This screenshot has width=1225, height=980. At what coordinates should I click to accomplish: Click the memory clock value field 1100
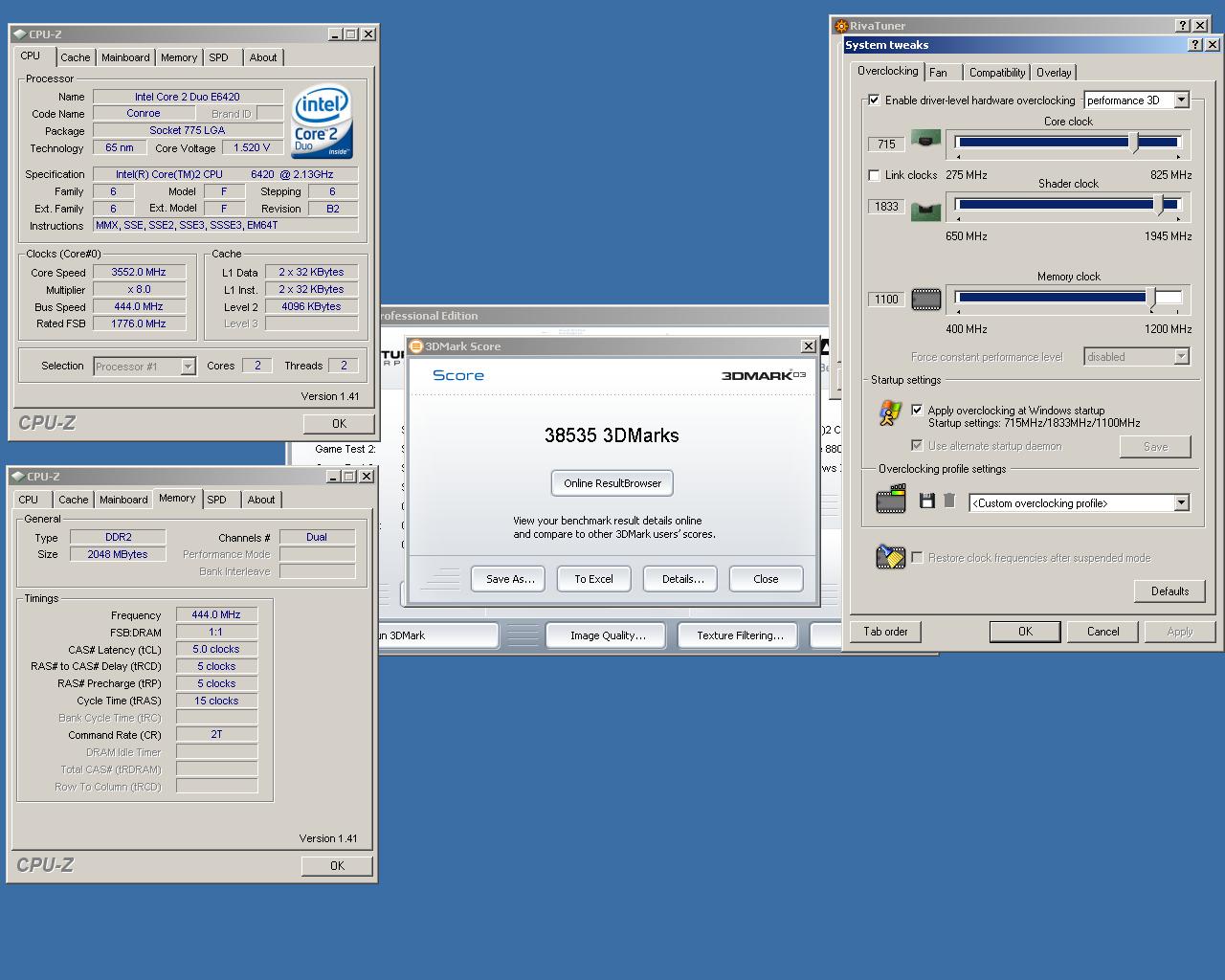[886, 300]
